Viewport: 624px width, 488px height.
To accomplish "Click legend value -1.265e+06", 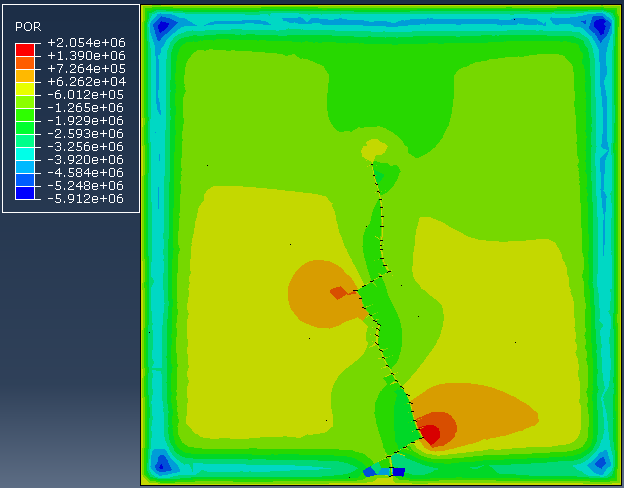I will (85, 108).
